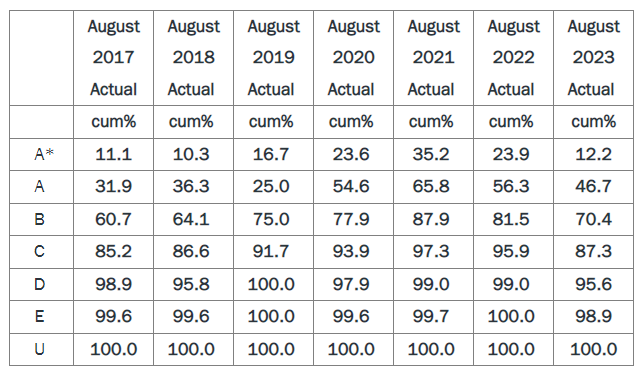Select the 99.7 value in row E
643x375 pixels.
pos(431,316)
